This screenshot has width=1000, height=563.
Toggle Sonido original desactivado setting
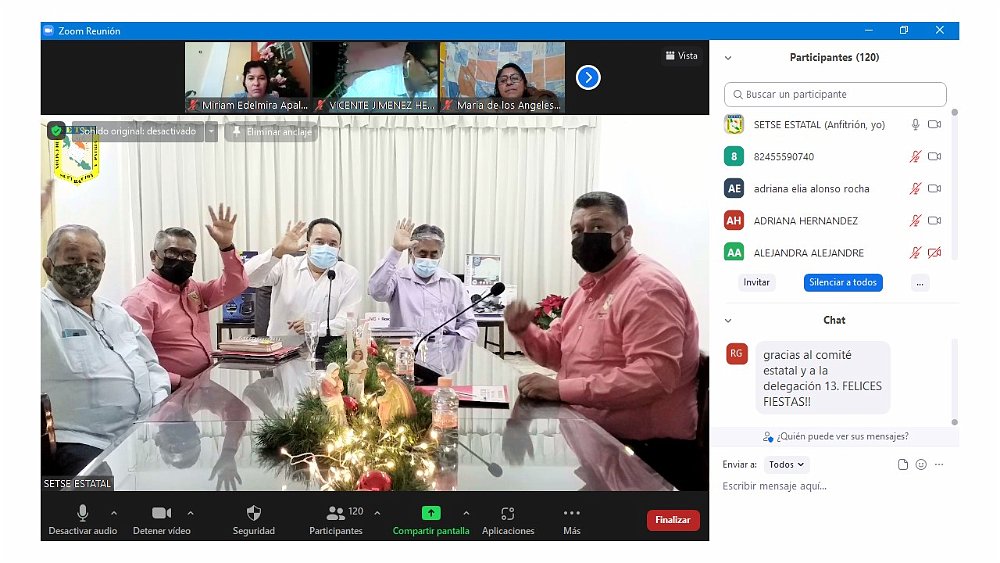(137, 131)
